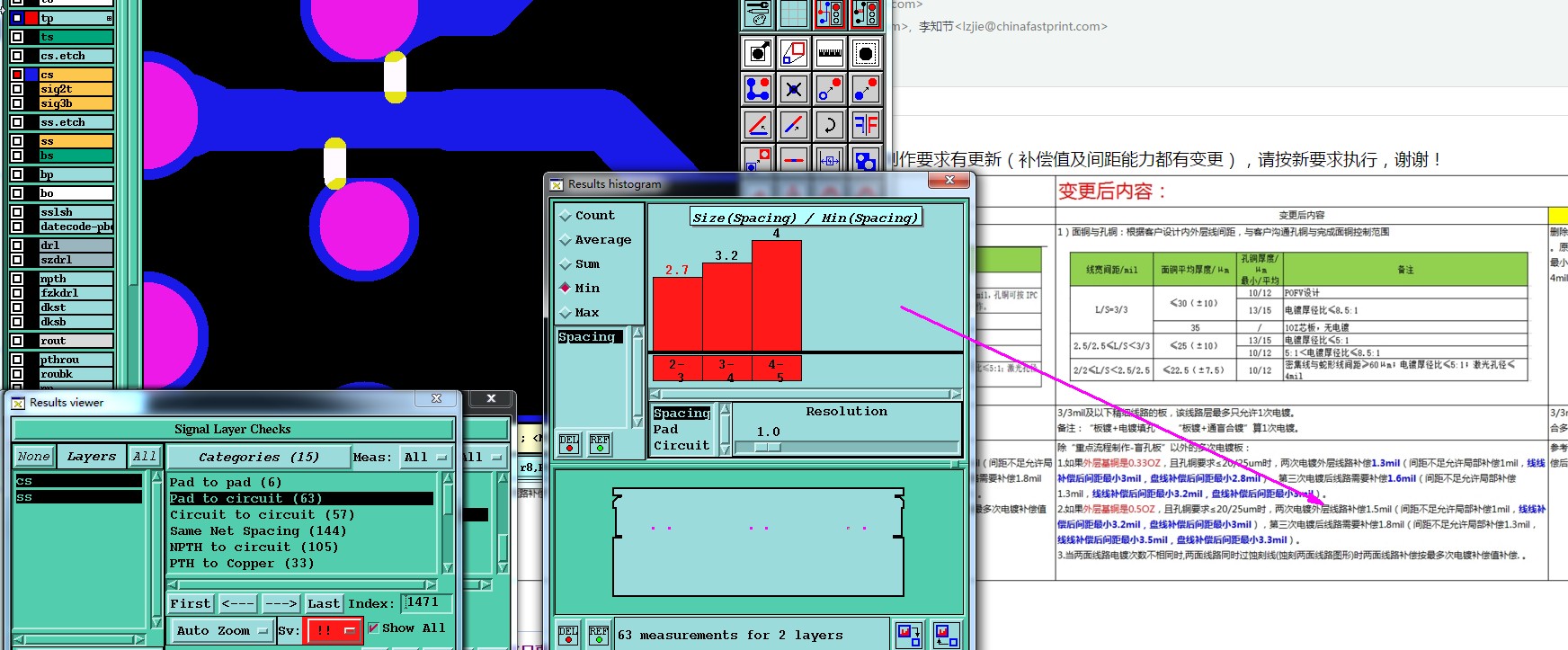Select Circuit item in histogram list
This screenshot has height=650, width=1568.
(682, 446)
